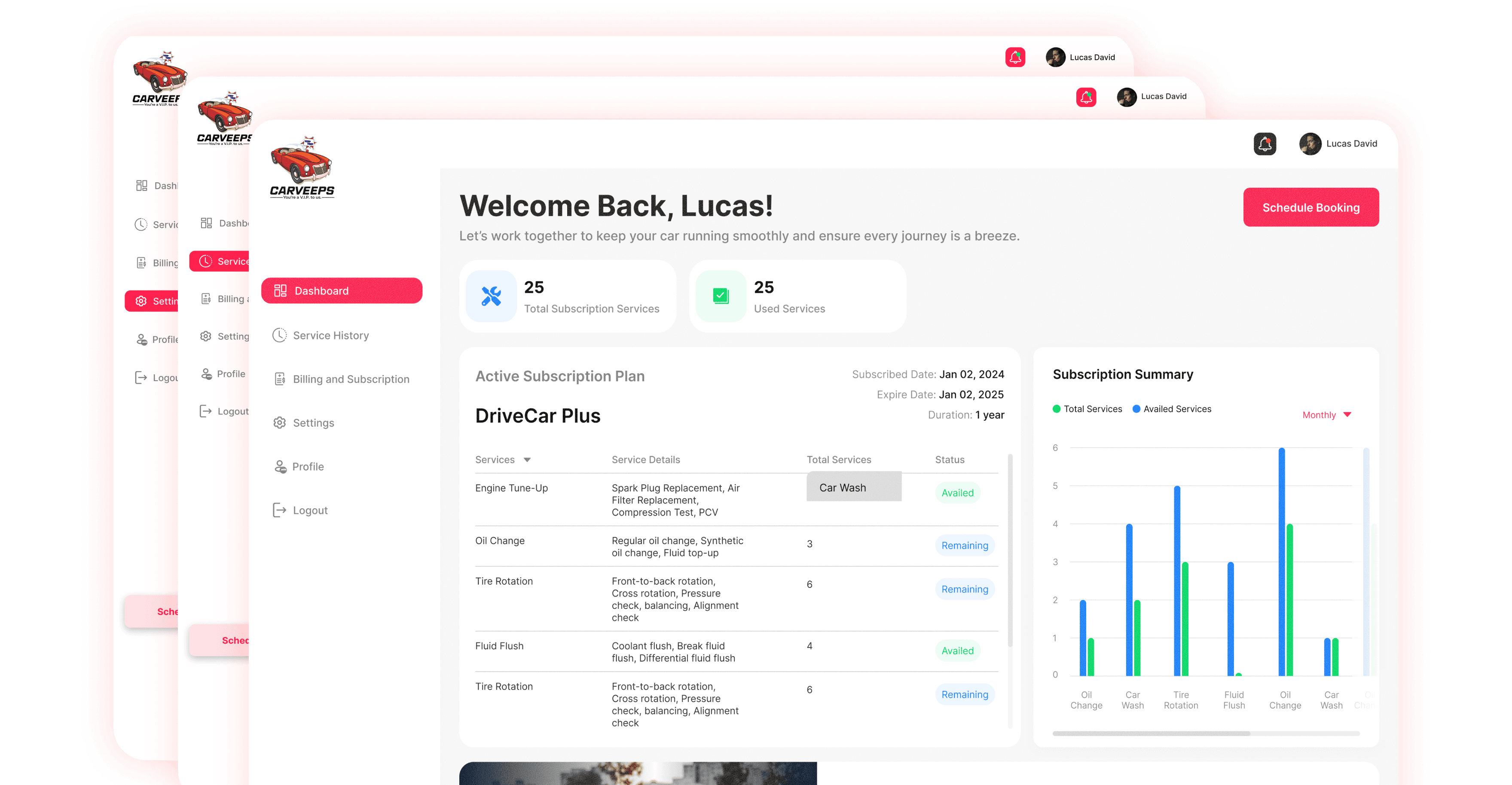The image size is (1512, 785).
Task: Click the notification bell in the front window
Action: (x=1265, y=143)
